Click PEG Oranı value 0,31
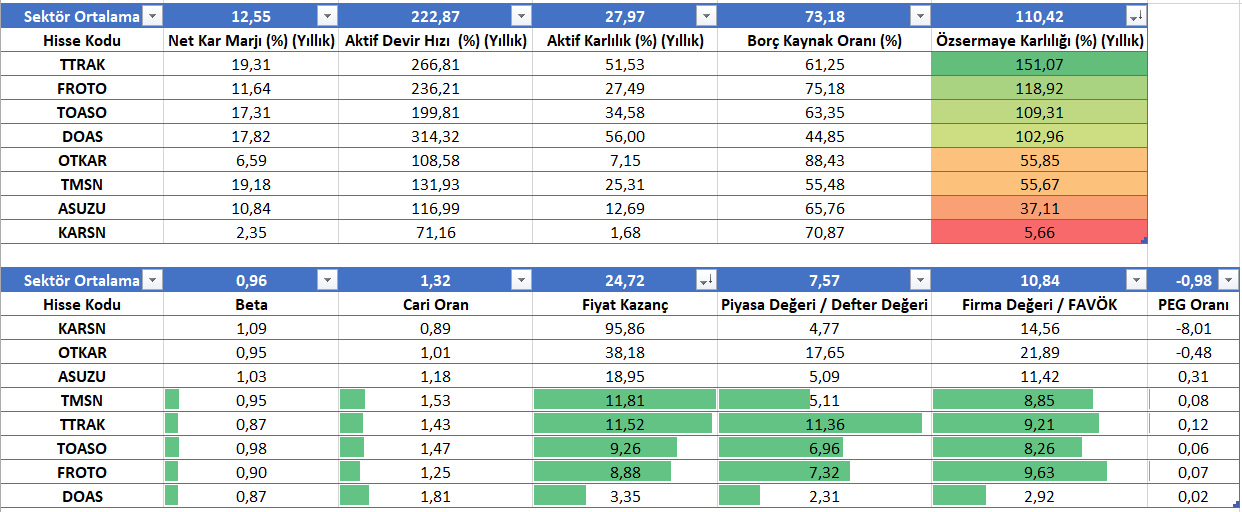The height and width of the screenshot is (512, 1242). pyautogui.click(x=1194, y=376)
